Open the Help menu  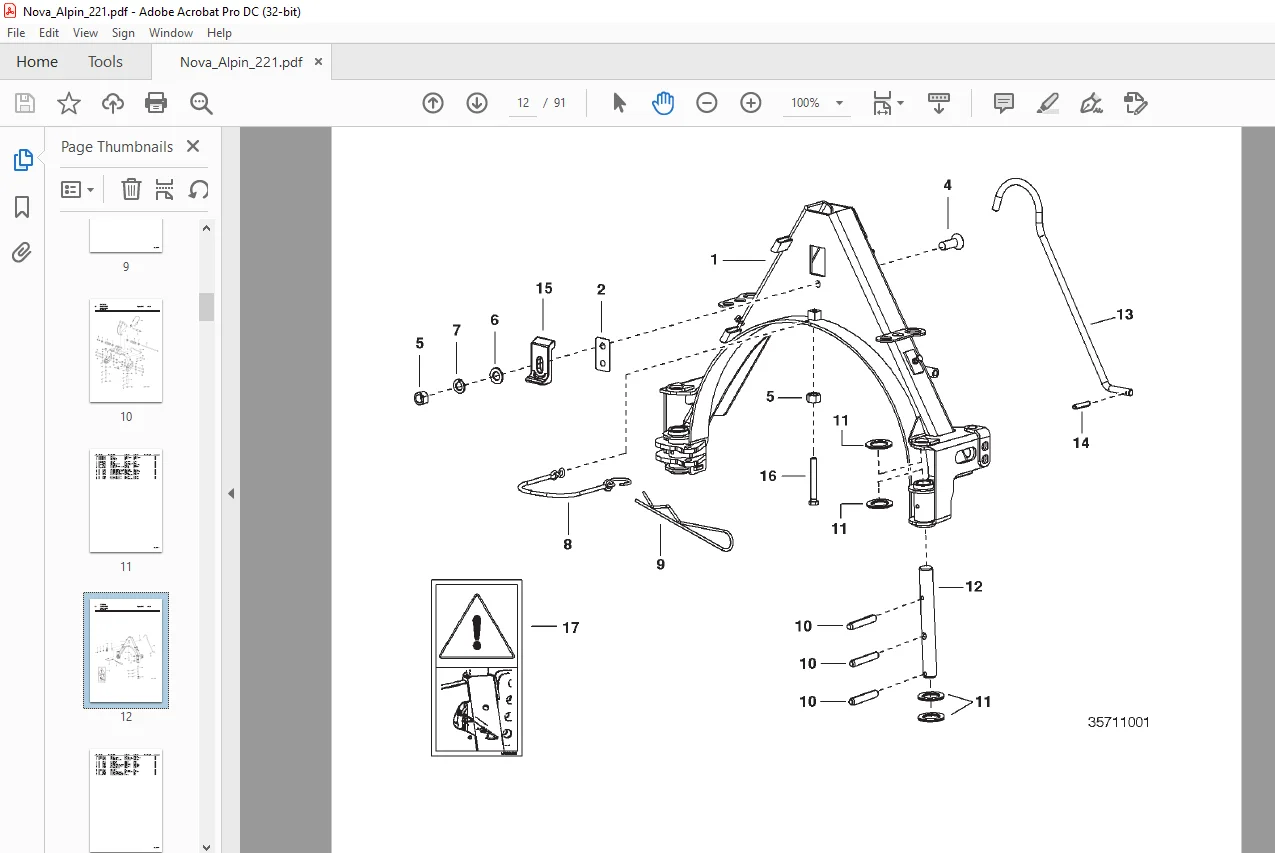pyautogui.click(x=219, y=33)
